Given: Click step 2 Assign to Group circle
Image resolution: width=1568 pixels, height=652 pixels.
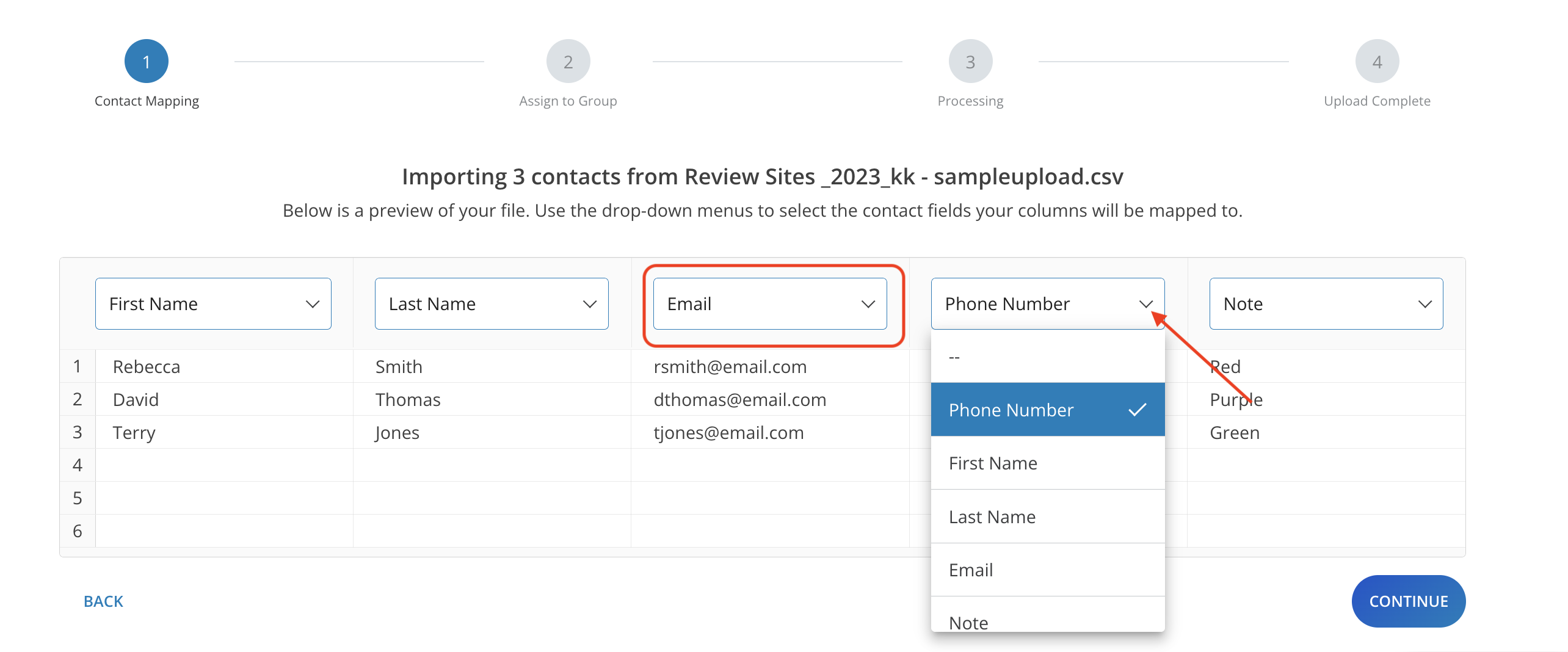Looking at the screenshot, I should tap(568, 62).
